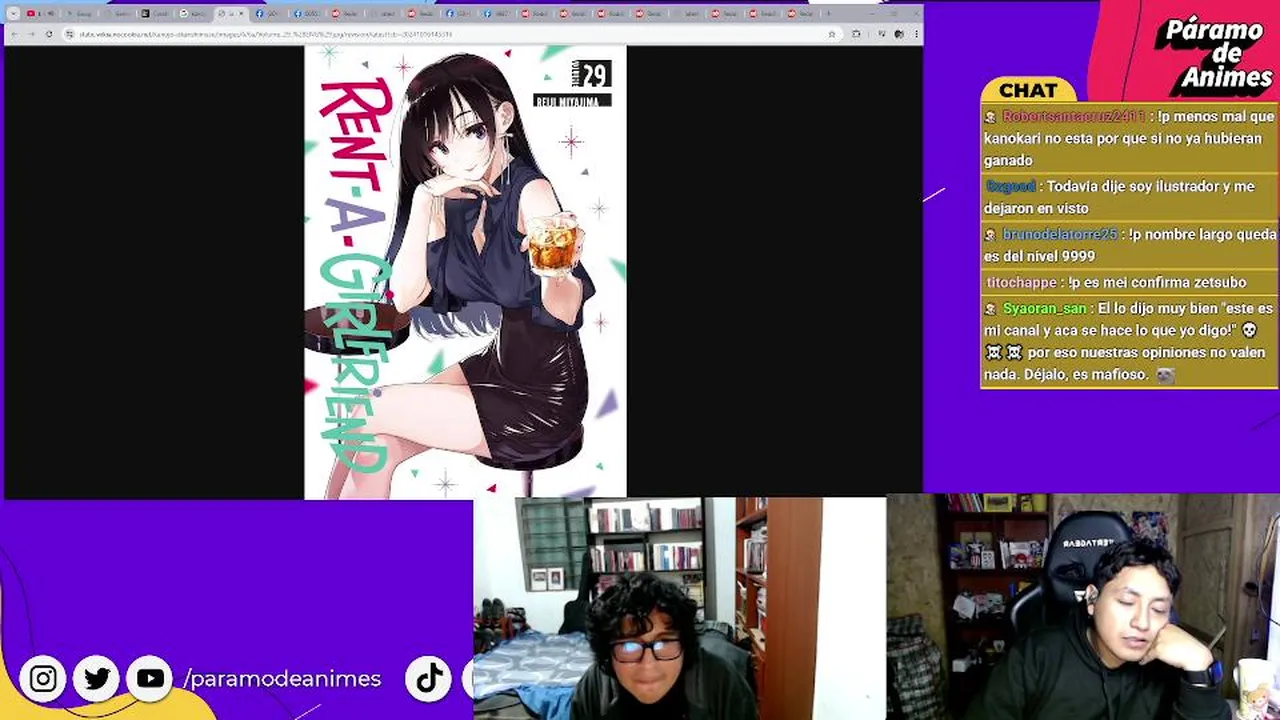Open a new browser tab with plus
Screen dimensions: 1280x720
[x=828, y=14]
